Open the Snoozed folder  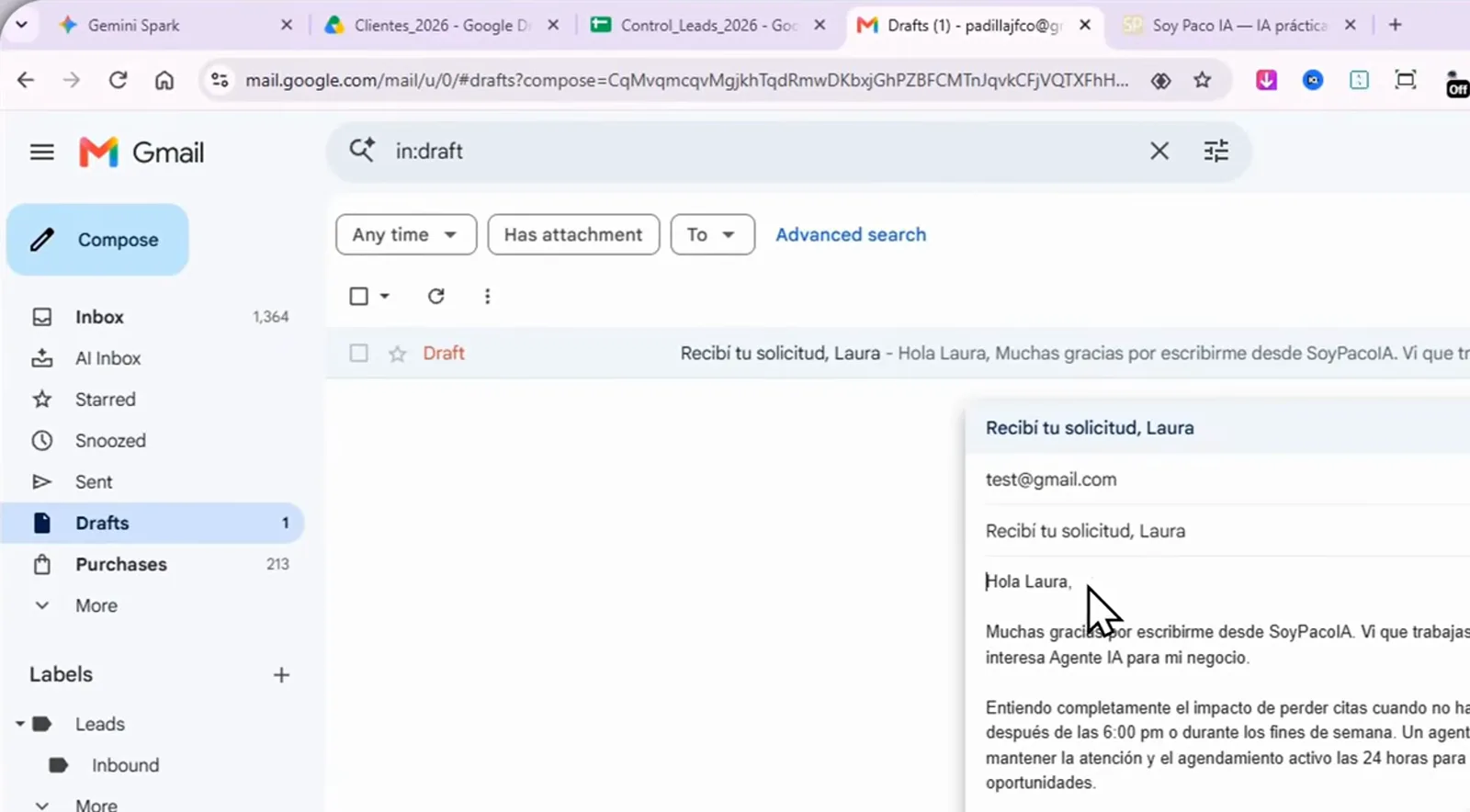pos(153,441)
